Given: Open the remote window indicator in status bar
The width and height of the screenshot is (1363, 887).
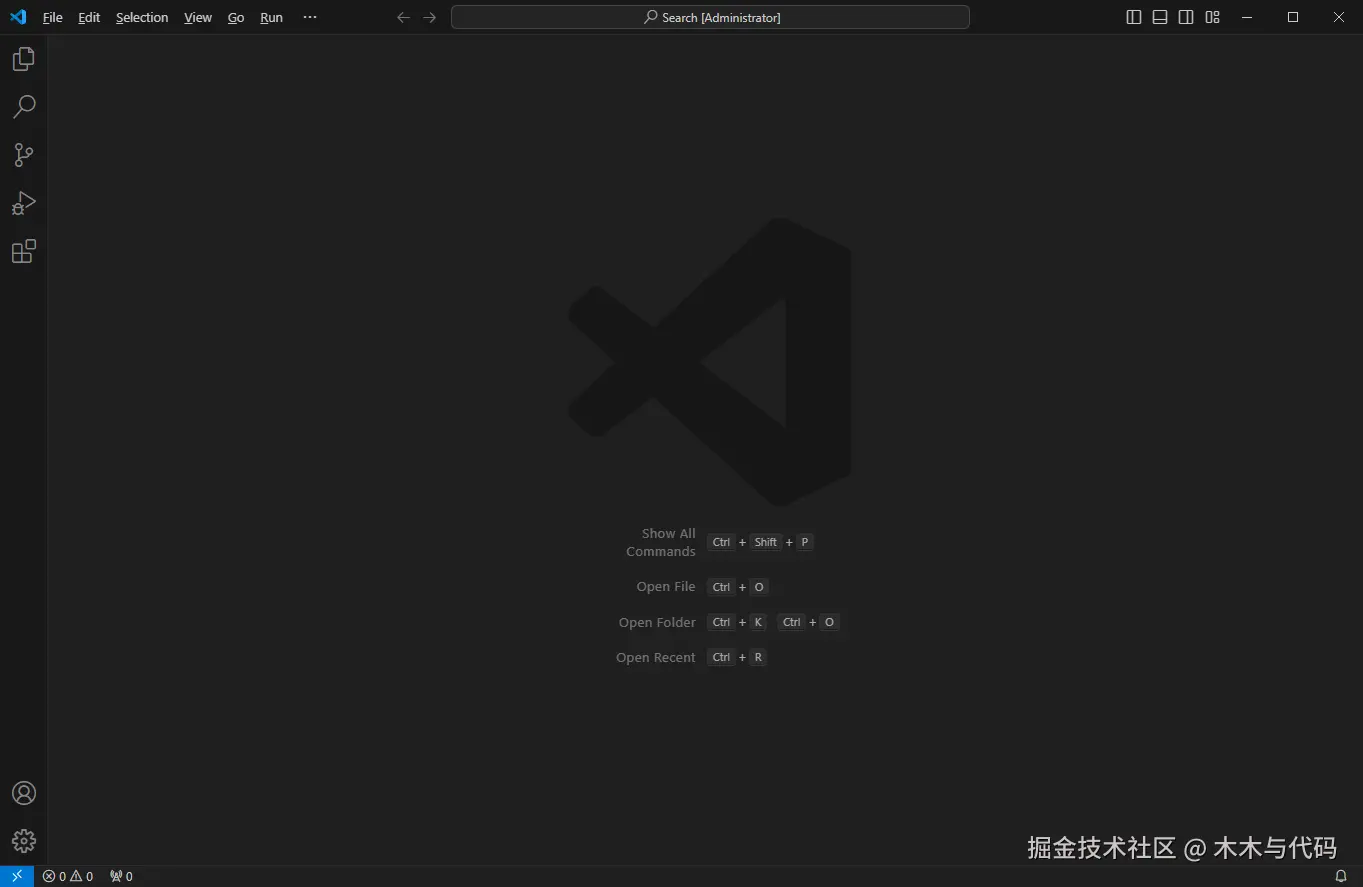Looking at the screenshot, I should click(x=17, y=876).
